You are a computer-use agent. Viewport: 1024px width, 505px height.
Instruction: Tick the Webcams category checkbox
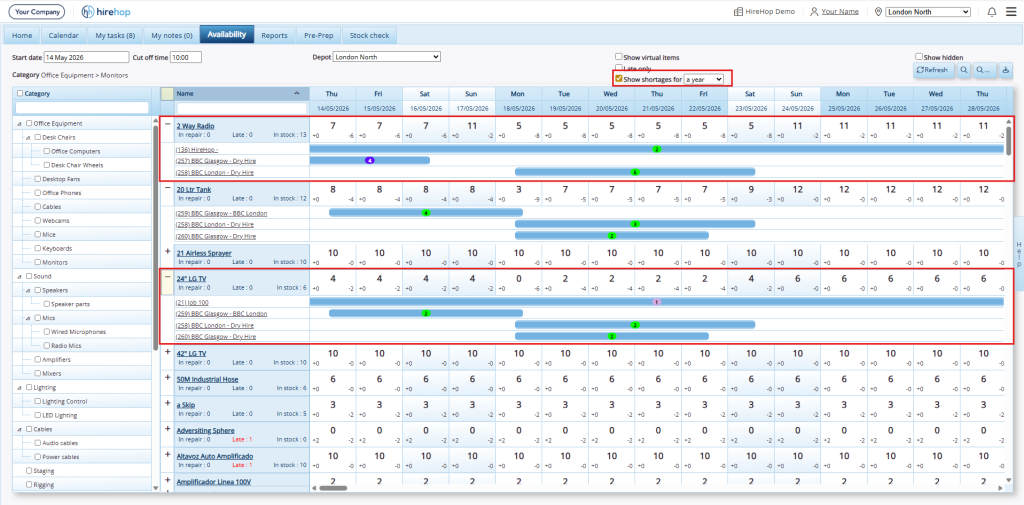pos(38,220)
